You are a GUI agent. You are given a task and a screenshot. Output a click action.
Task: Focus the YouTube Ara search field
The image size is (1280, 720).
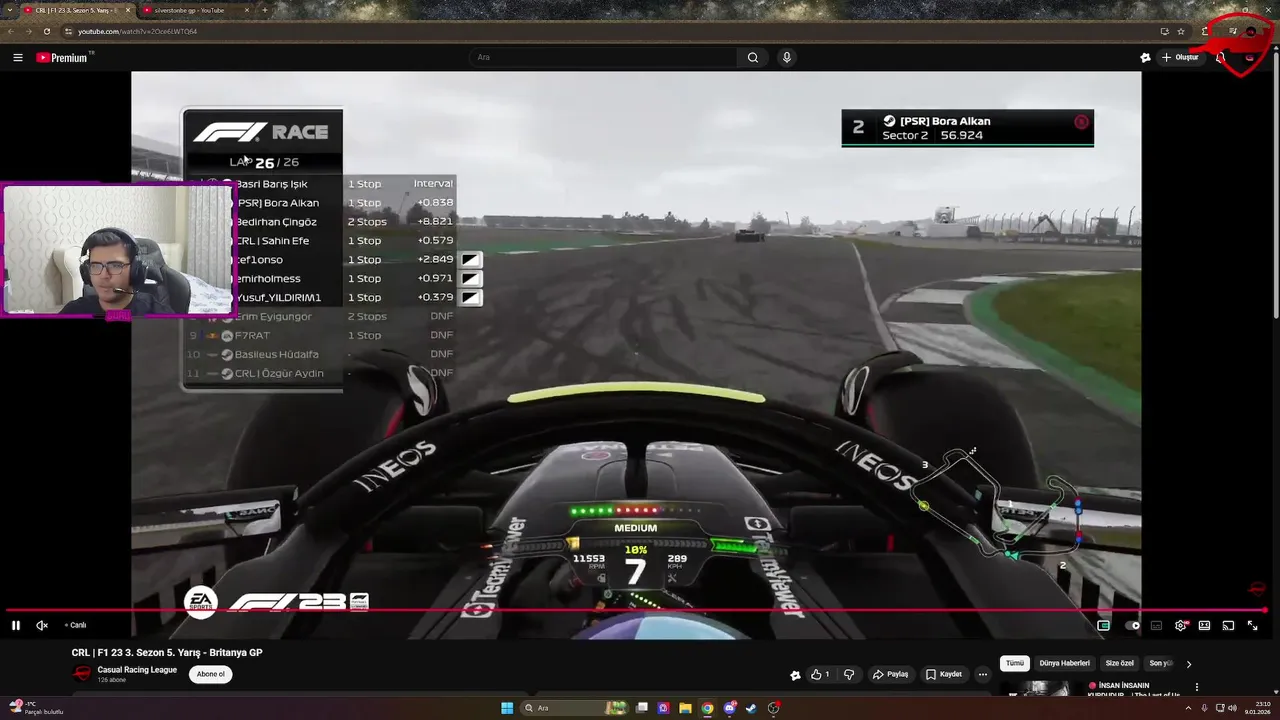[605, 57]
